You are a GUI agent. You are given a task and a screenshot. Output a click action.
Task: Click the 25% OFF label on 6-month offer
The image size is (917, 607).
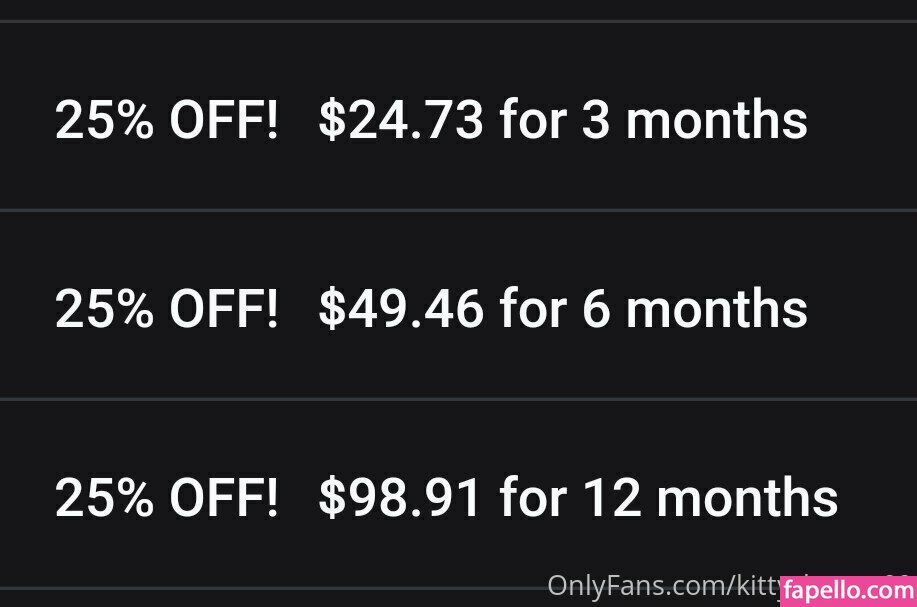(x=166, y=309)
